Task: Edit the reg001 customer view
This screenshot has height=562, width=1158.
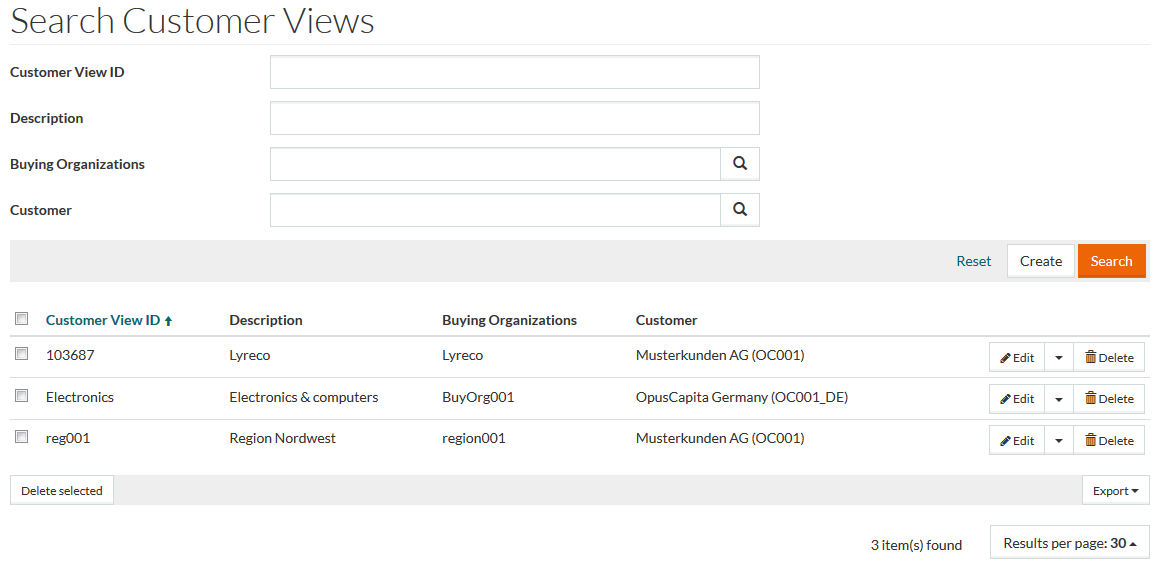Action: [x=1017, y=440]
